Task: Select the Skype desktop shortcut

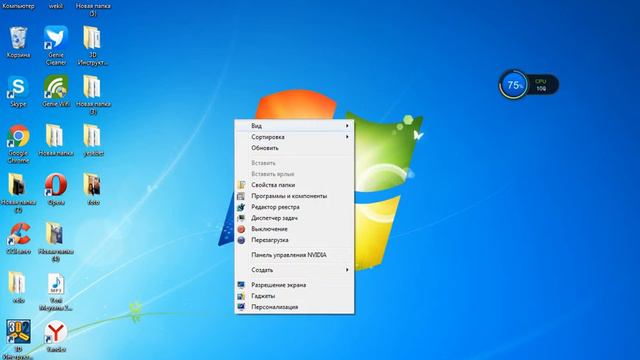Action: pos(18,87)
